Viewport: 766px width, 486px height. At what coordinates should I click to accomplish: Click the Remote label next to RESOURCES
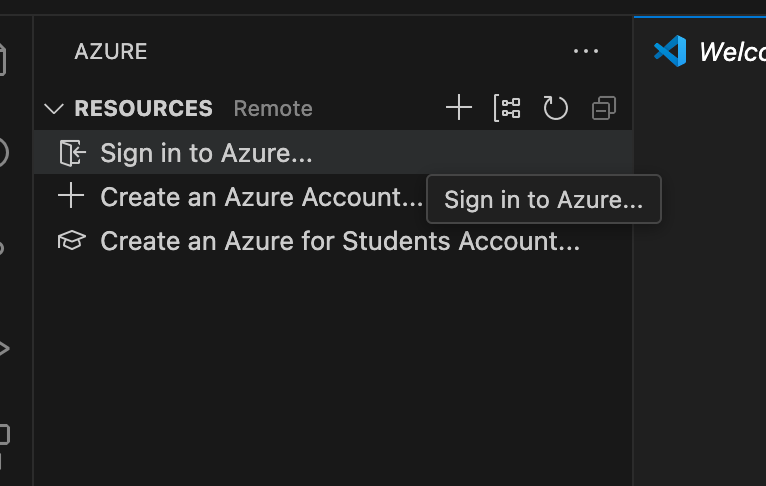pyautogui.click(x=273, y=108)
